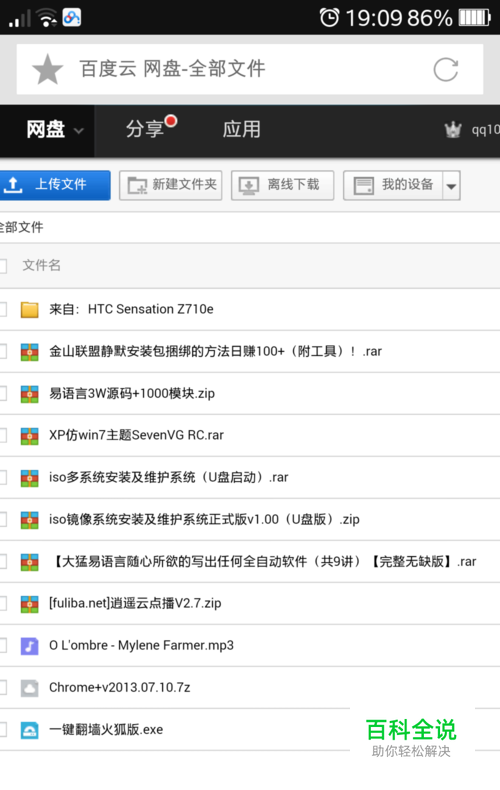Tap the bookmark star icon
The width and height of the screenshot is (500, 790).
tap(47, 69)
